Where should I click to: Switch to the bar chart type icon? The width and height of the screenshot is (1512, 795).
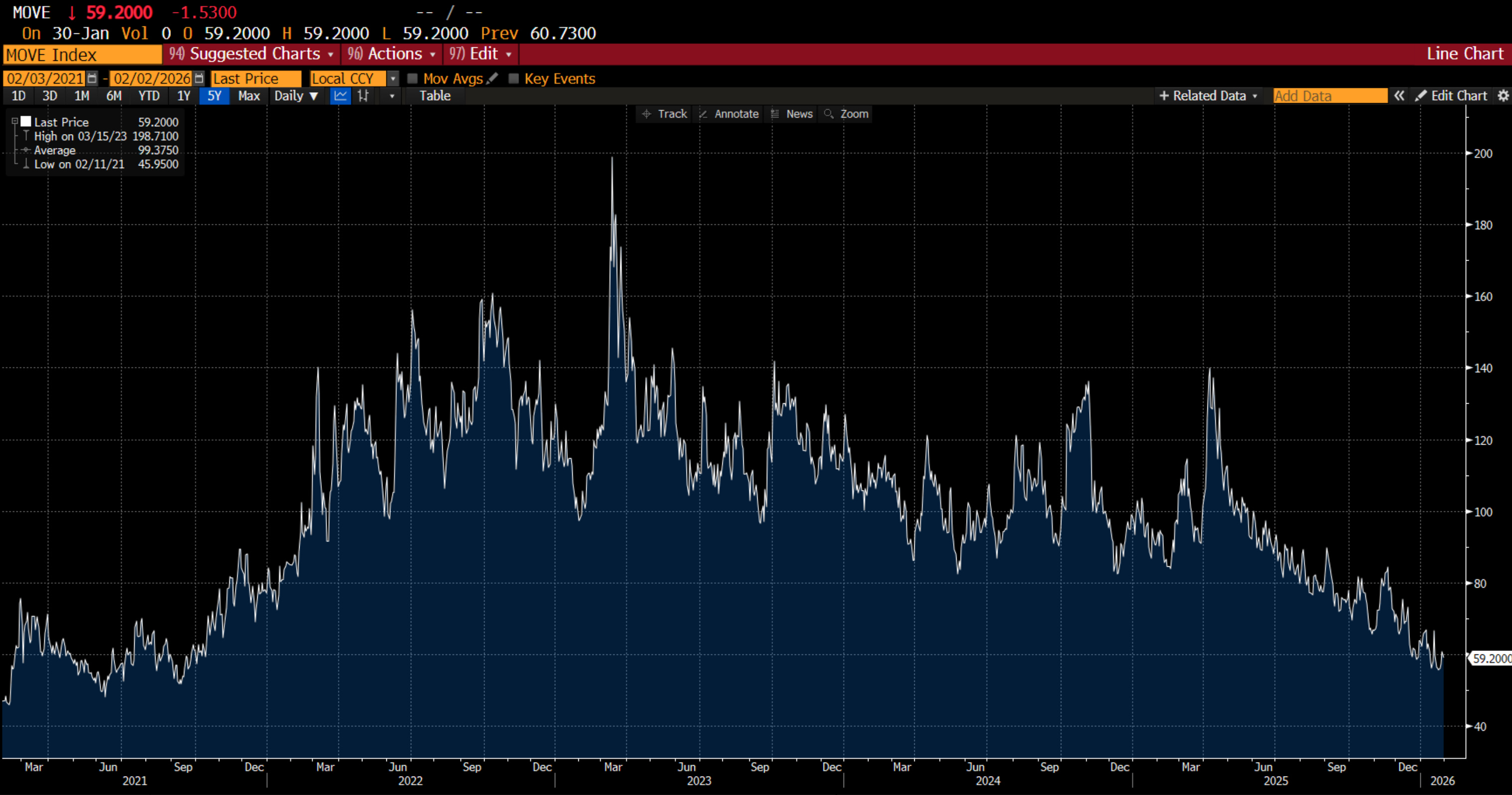pos(363,96)
